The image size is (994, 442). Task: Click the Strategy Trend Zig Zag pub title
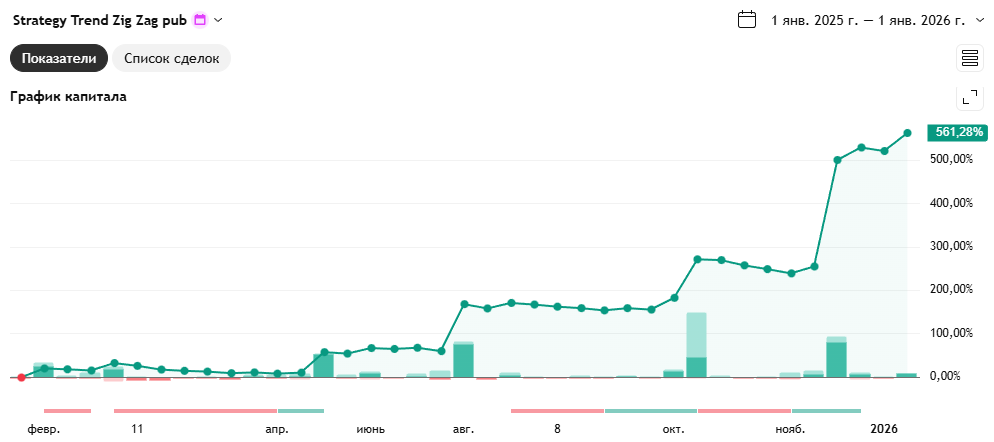pyautogui.click(x=99, y=20)
